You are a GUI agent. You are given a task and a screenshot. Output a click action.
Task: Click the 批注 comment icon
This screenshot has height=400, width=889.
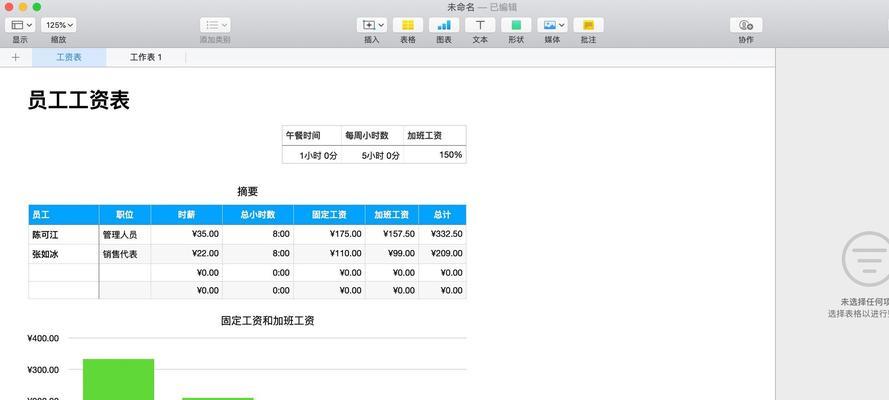pos(589,25)
